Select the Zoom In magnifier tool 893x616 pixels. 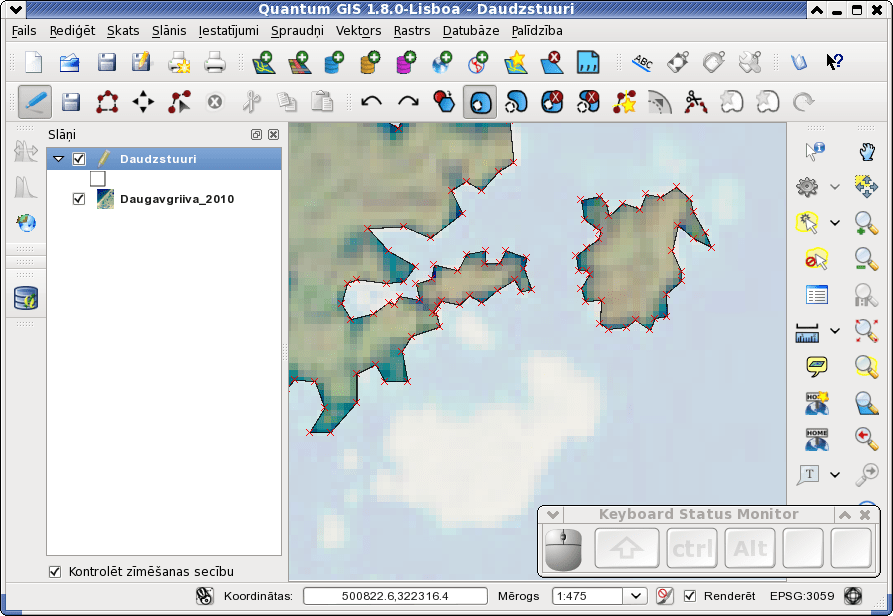click(x=866, y=223)
